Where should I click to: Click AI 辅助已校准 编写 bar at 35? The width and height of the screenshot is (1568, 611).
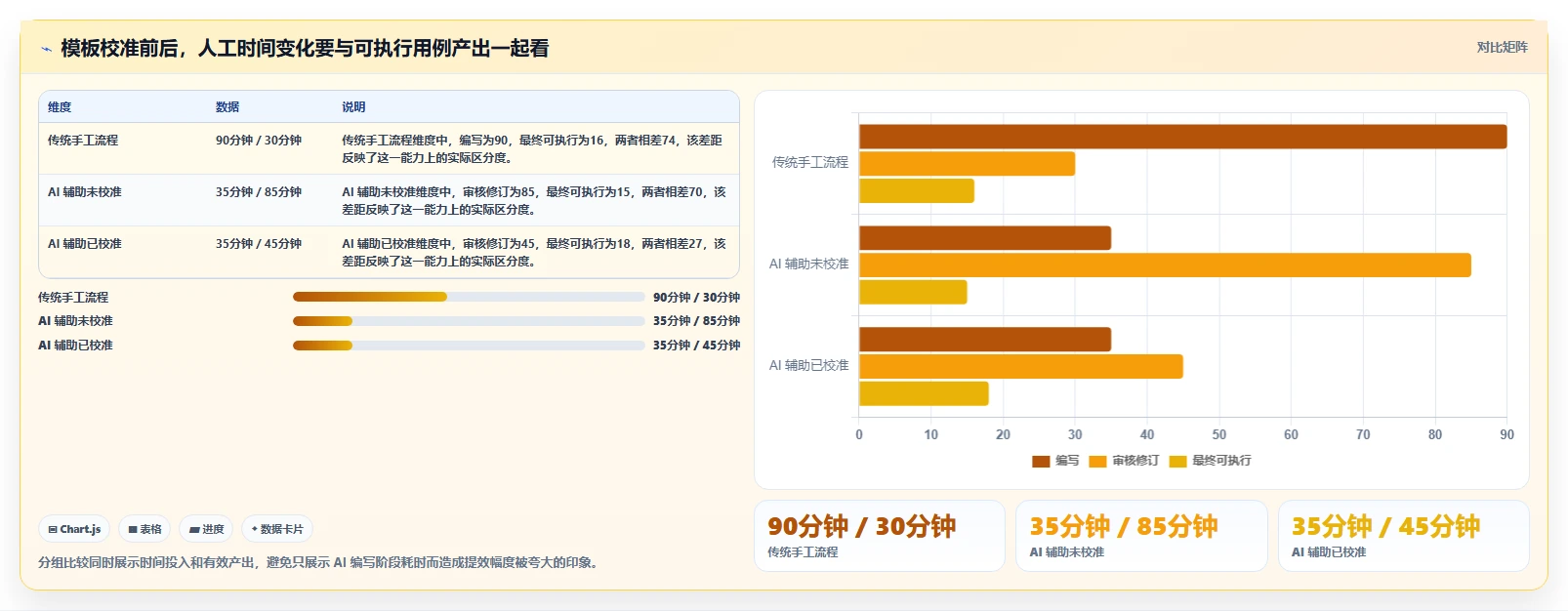(985, 340)
